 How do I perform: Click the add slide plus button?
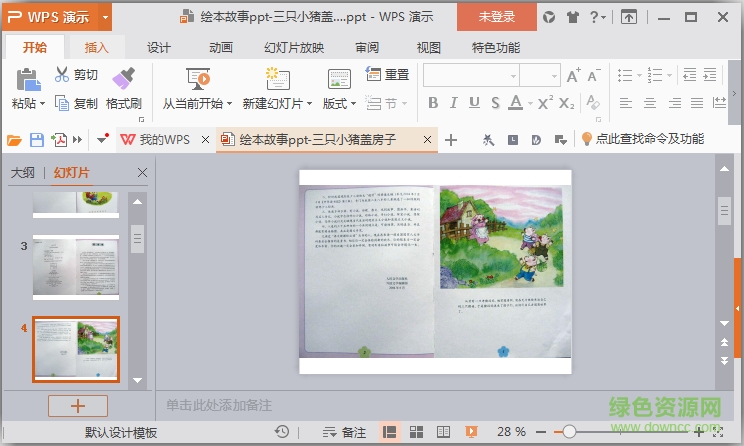(x=78, y=406)
